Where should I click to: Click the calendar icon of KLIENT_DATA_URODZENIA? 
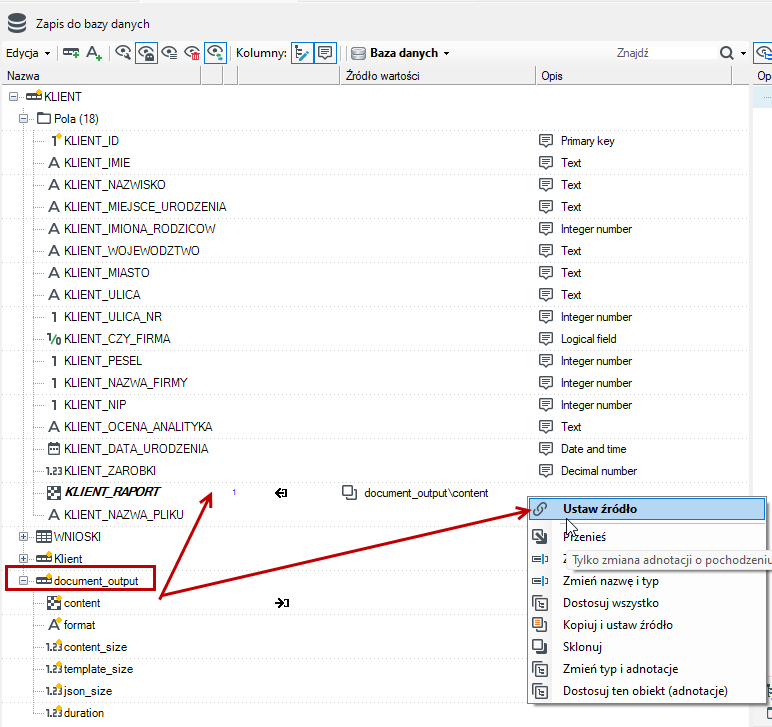point(54,448)
